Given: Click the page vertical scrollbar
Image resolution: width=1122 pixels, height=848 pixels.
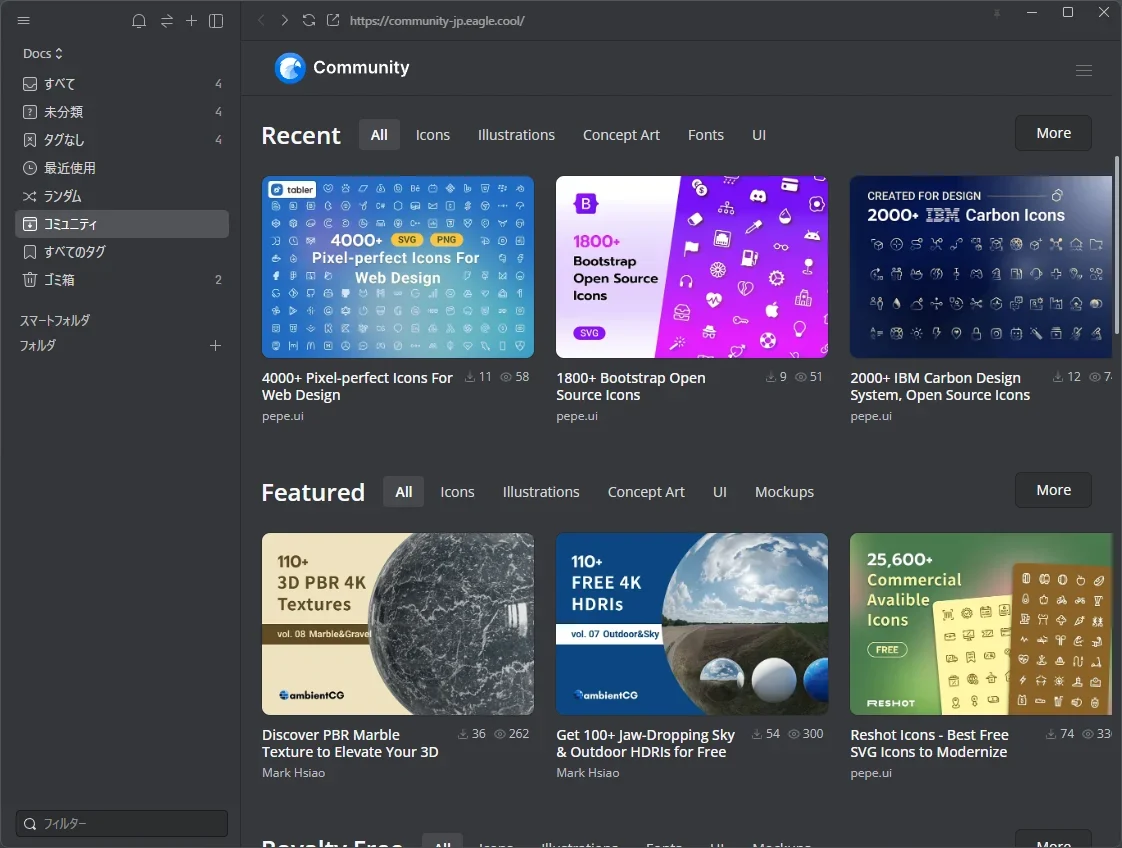Looking at the screenshot, I should [x=1116, y=245].
